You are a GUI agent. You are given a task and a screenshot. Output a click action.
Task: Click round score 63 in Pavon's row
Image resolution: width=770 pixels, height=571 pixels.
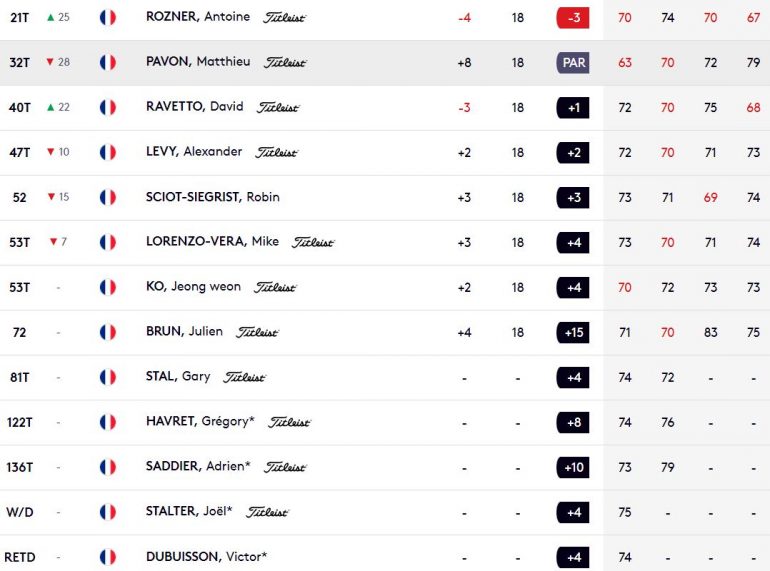(x=625, y=63)
